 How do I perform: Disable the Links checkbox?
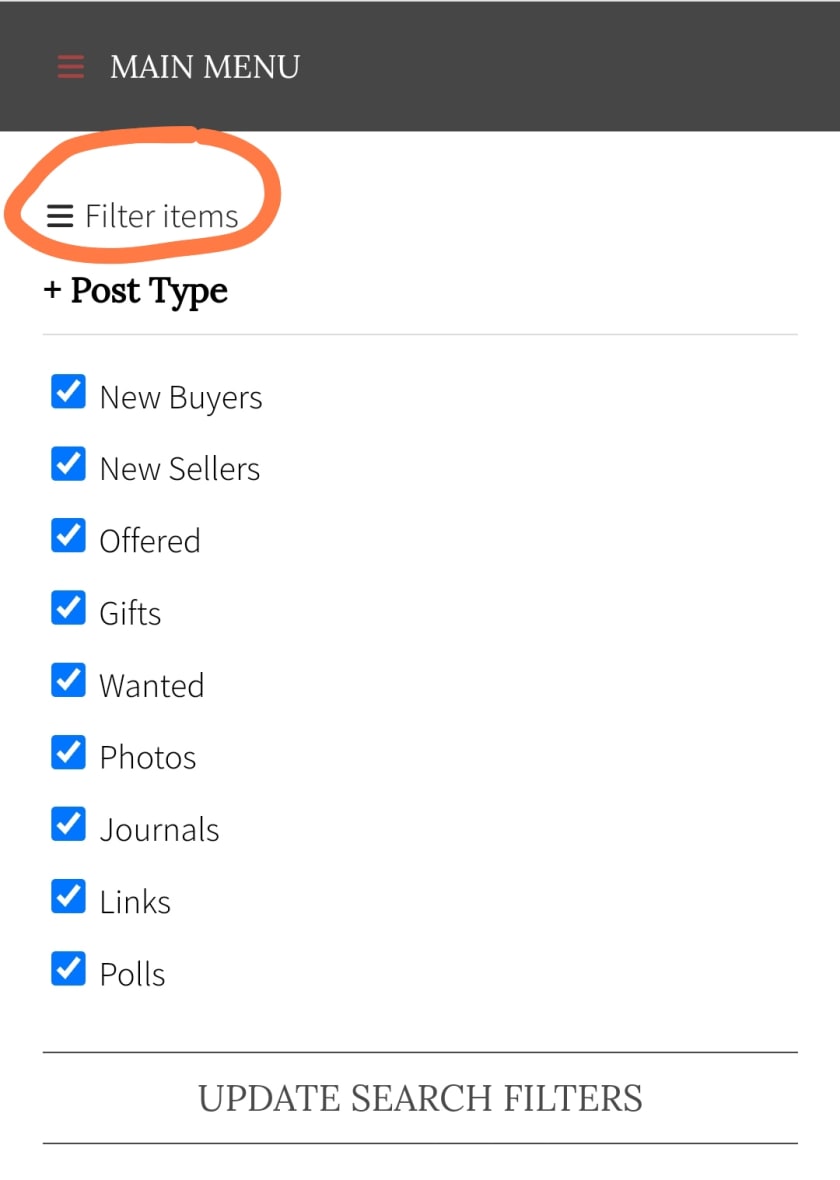[x=68, y=896]
